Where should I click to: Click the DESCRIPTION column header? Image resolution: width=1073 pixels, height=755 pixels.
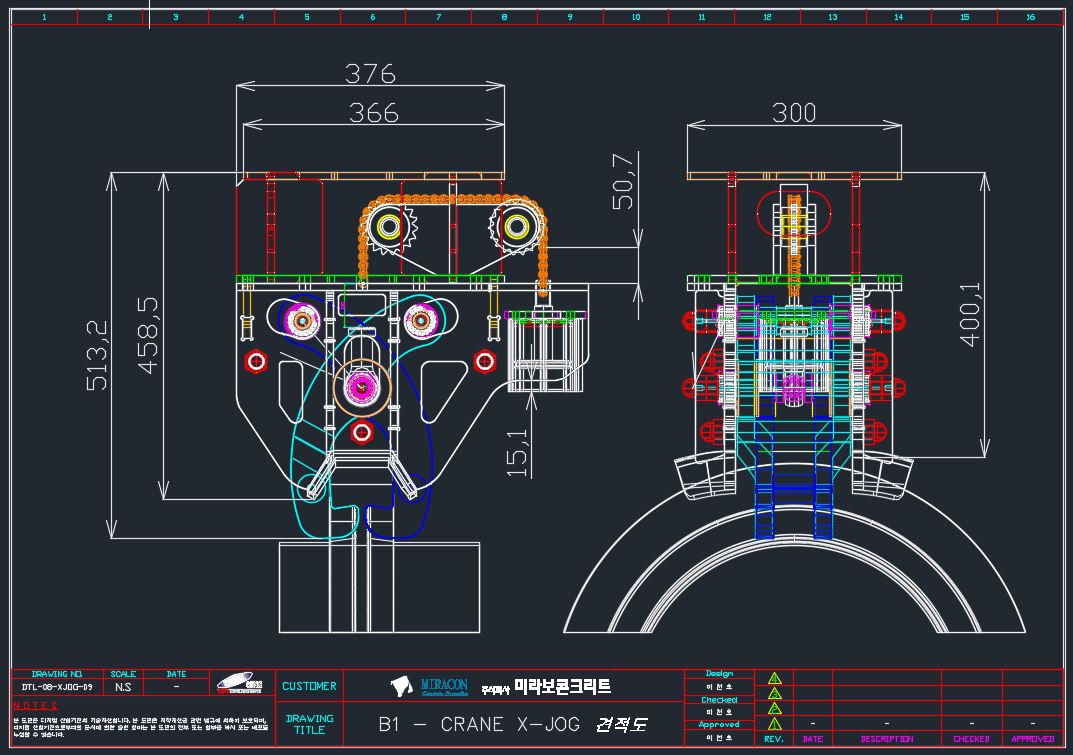[887, 739]
